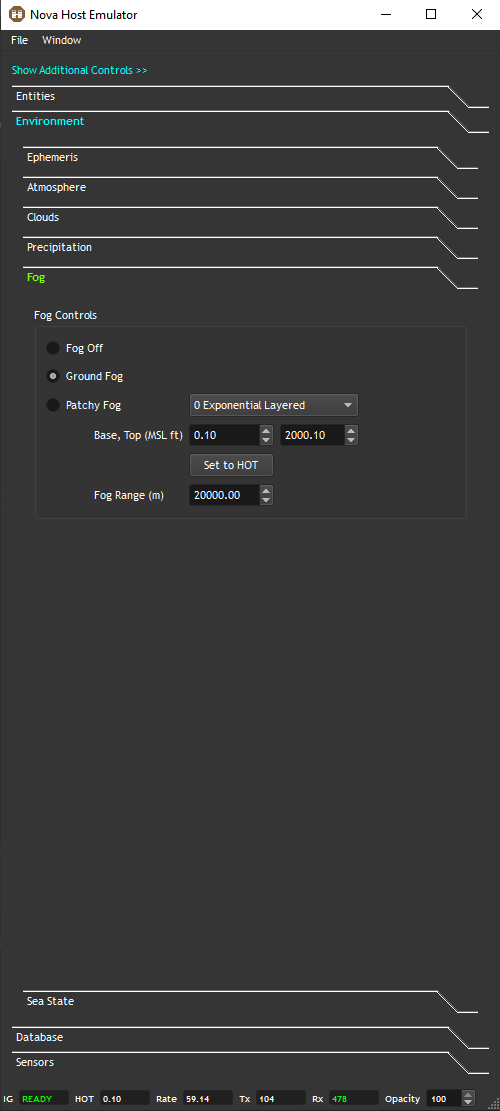The height and width of the screenshot is (1111, 500).
Task: Decrease Fog Top value with down arrow
Action: (x=351, y=440)
